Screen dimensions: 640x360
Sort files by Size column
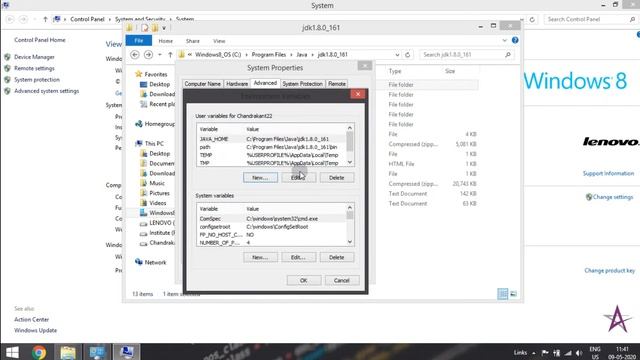450,71
